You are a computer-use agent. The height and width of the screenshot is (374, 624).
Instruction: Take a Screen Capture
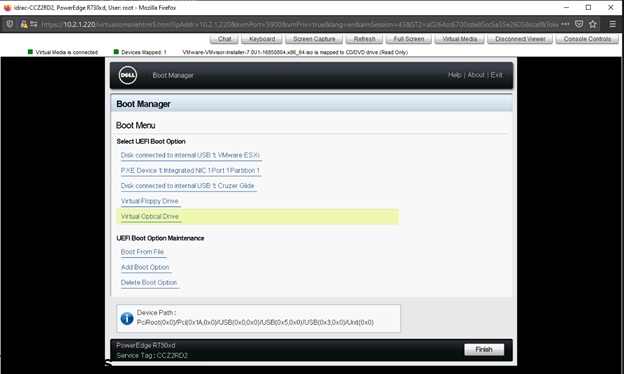[314, 39]
